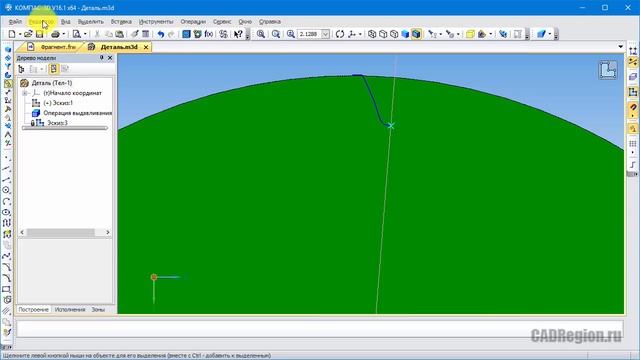The image size is (640, 360).
Task: Click the tree scroll right arrow
Action: (x=107, y=232)
